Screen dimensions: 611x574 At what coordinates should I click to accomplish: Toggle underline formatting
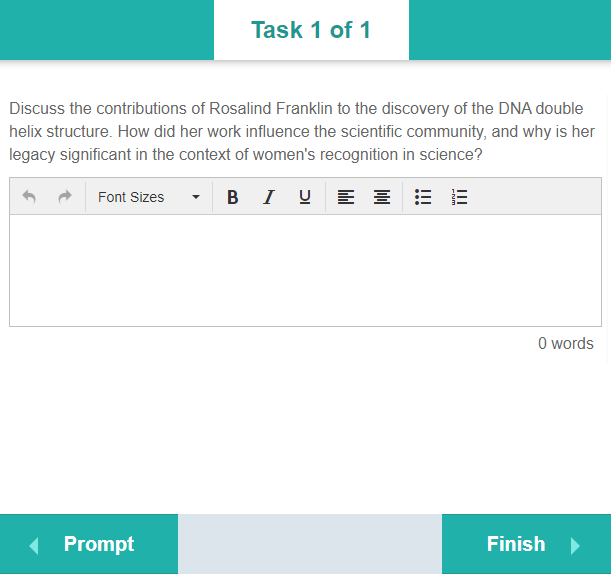[x=305, y=197]
